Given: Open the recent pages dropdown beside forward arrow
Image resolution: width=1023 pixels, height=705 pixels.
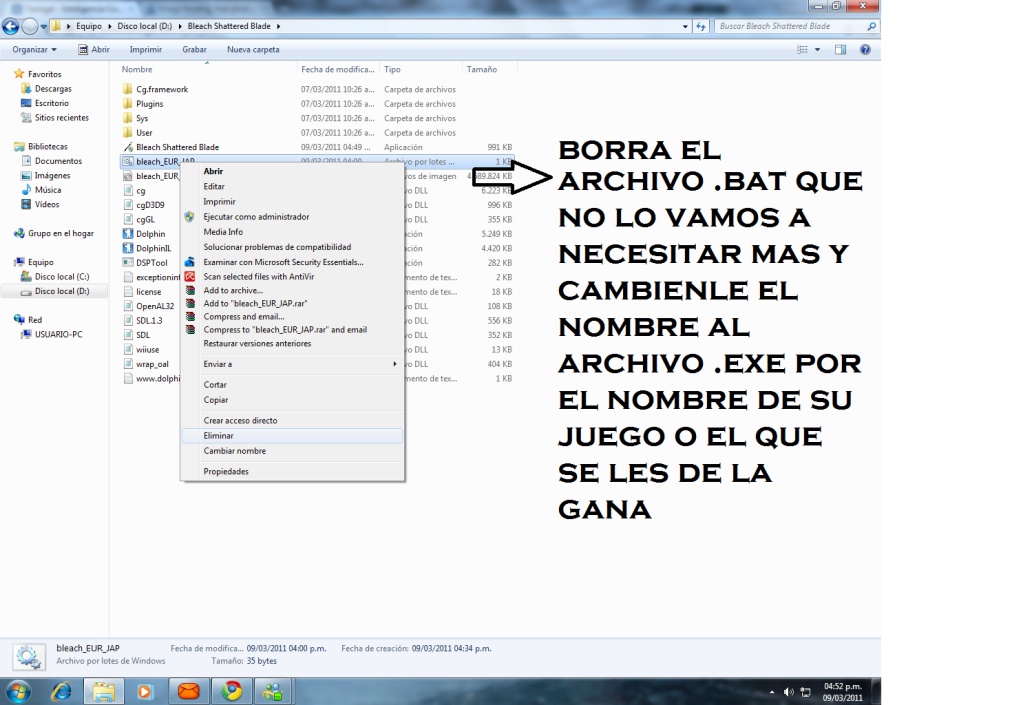Looking at the screenshot, I should 44,27.
